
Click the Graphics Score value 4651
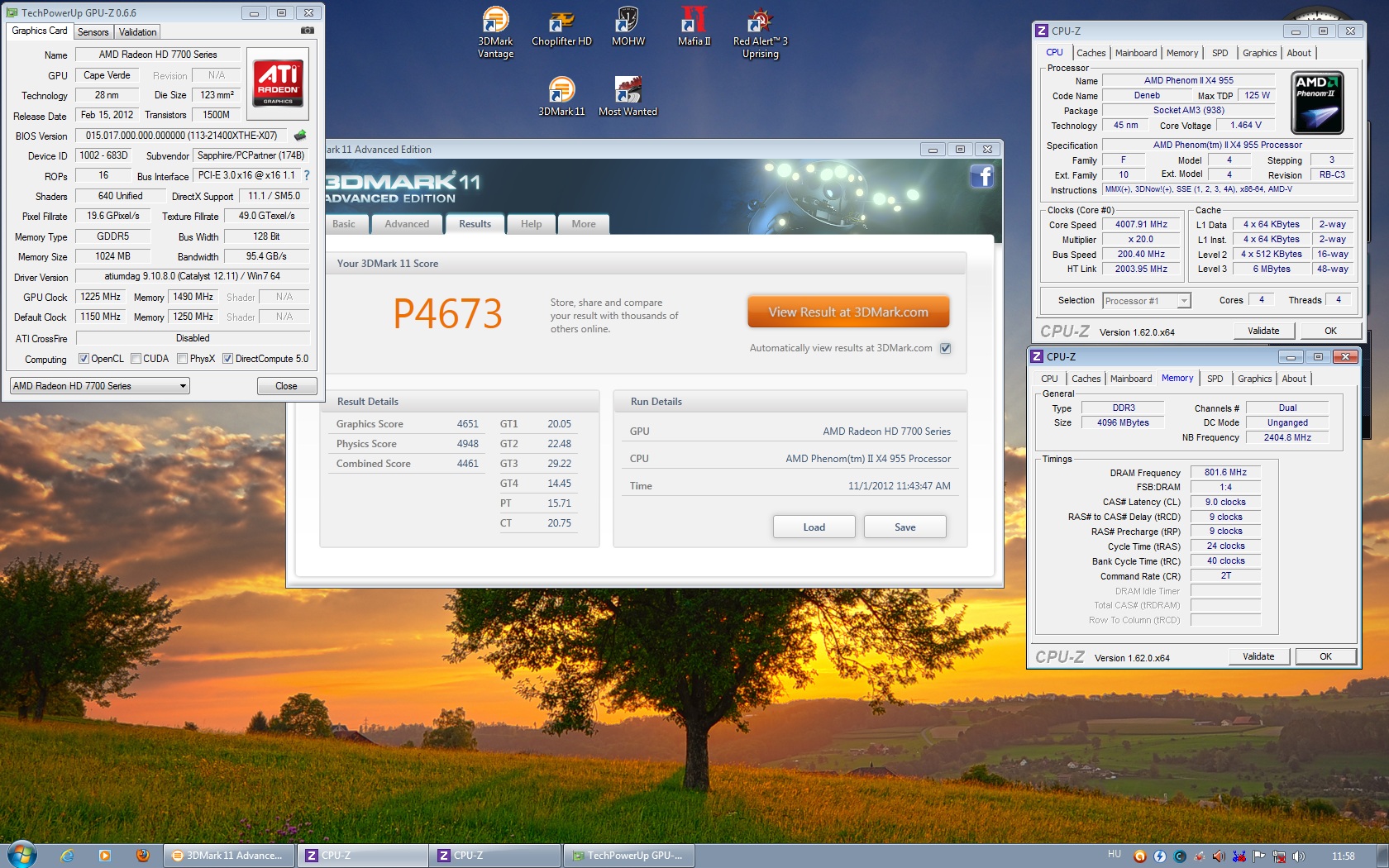pyautogui.click(x=468, y=424)
